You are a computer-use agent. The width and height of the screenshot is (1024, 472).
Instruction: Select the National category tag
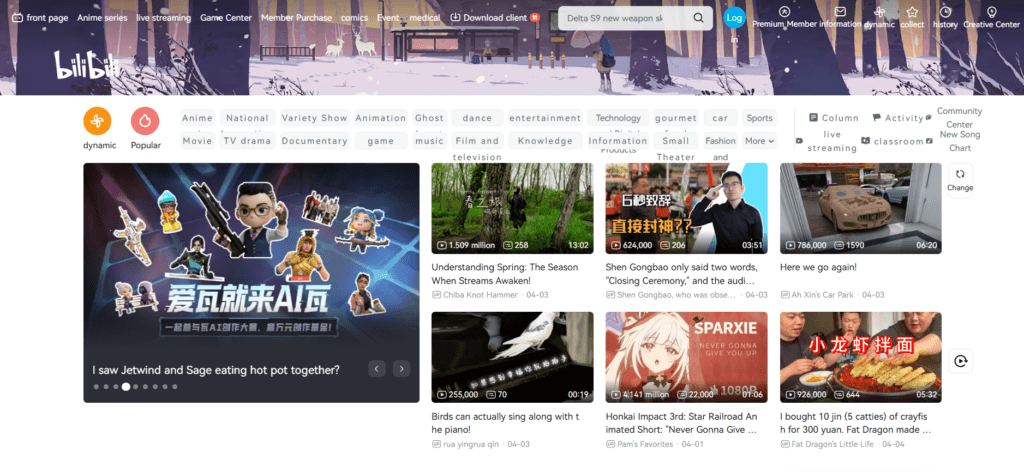coord(248,118)
